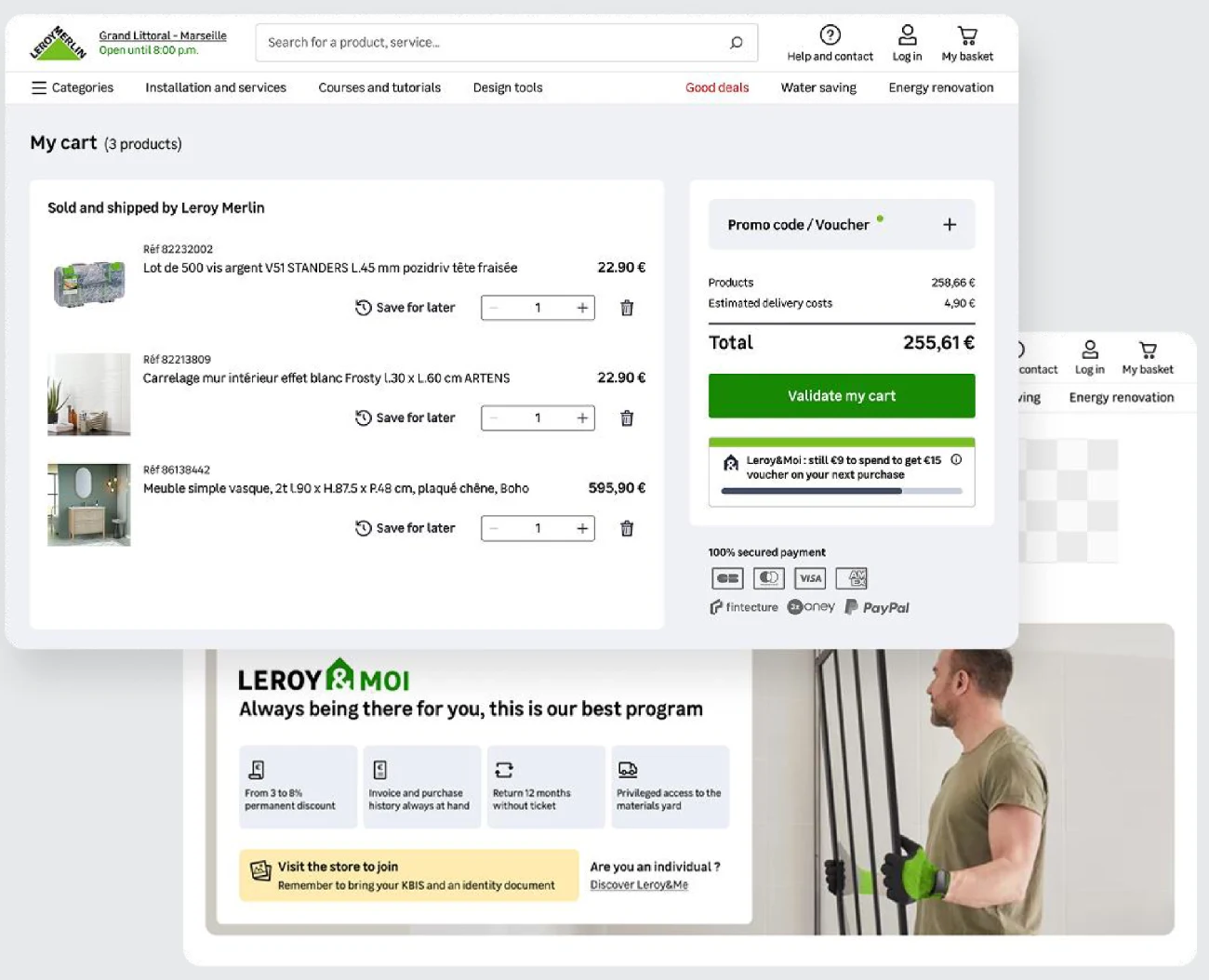
Task: Increase quantity of Carrelage mur item
Action: point(582,418)
